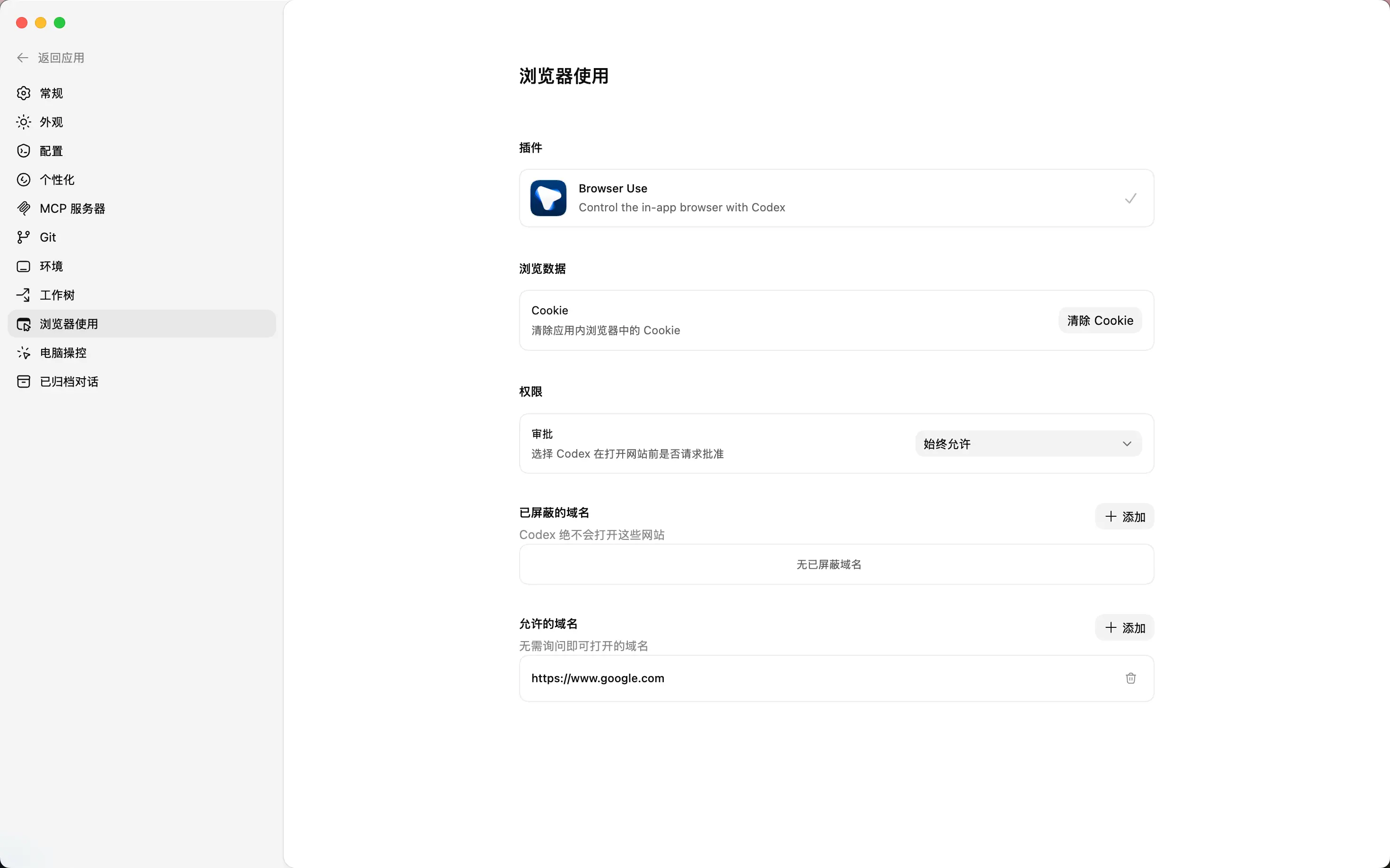
Task: Open archived conversations via box icon
Action: point(24,382)
